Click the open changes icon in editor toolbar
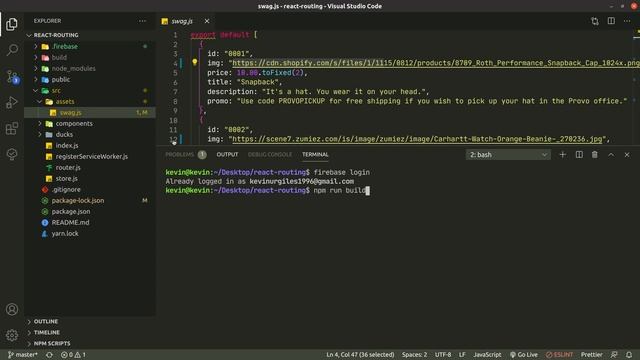The height and width of the screenshot is (360, 640). [595, 21]
